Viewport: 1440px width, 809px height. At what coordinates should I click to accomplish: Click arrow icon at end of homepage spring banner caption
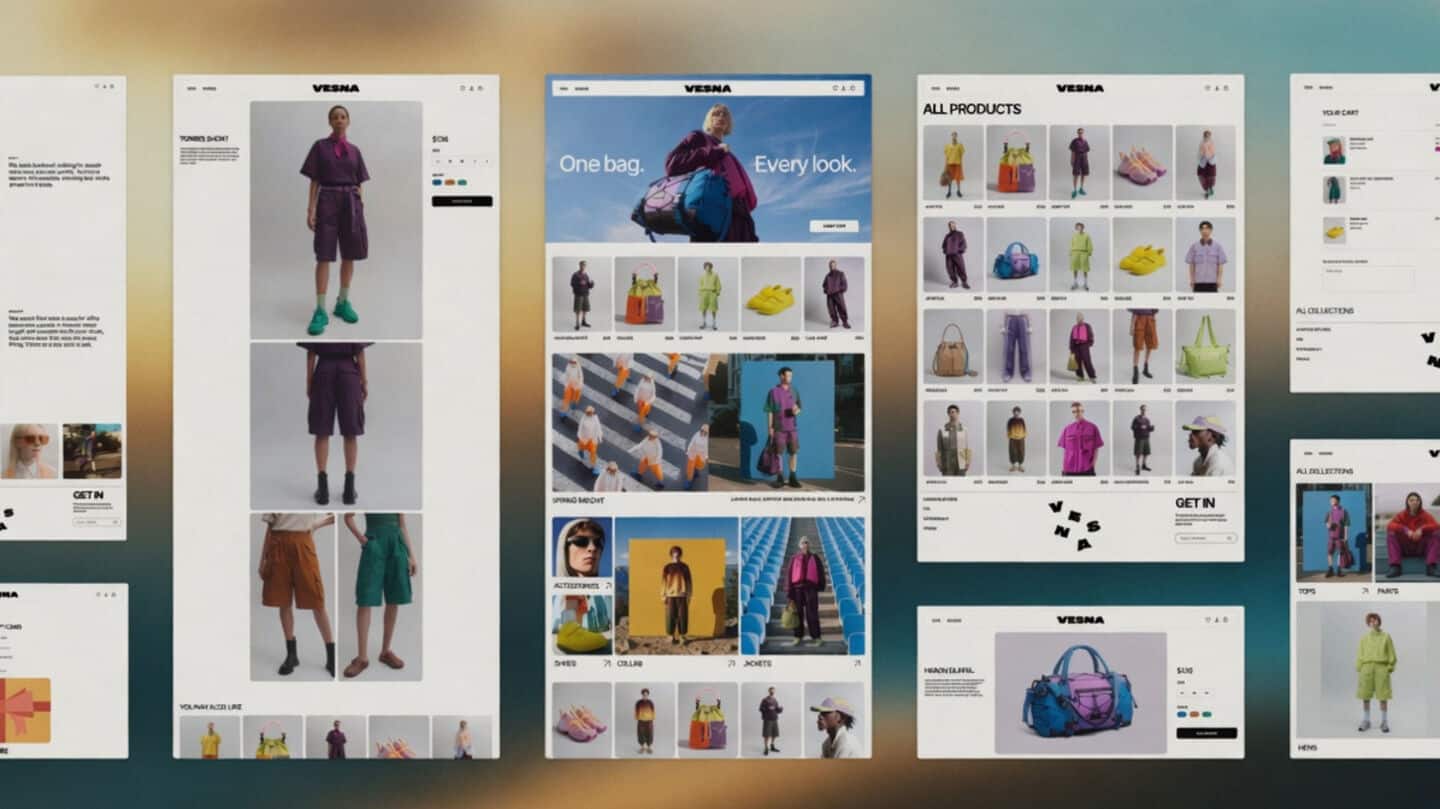(861, 498)
